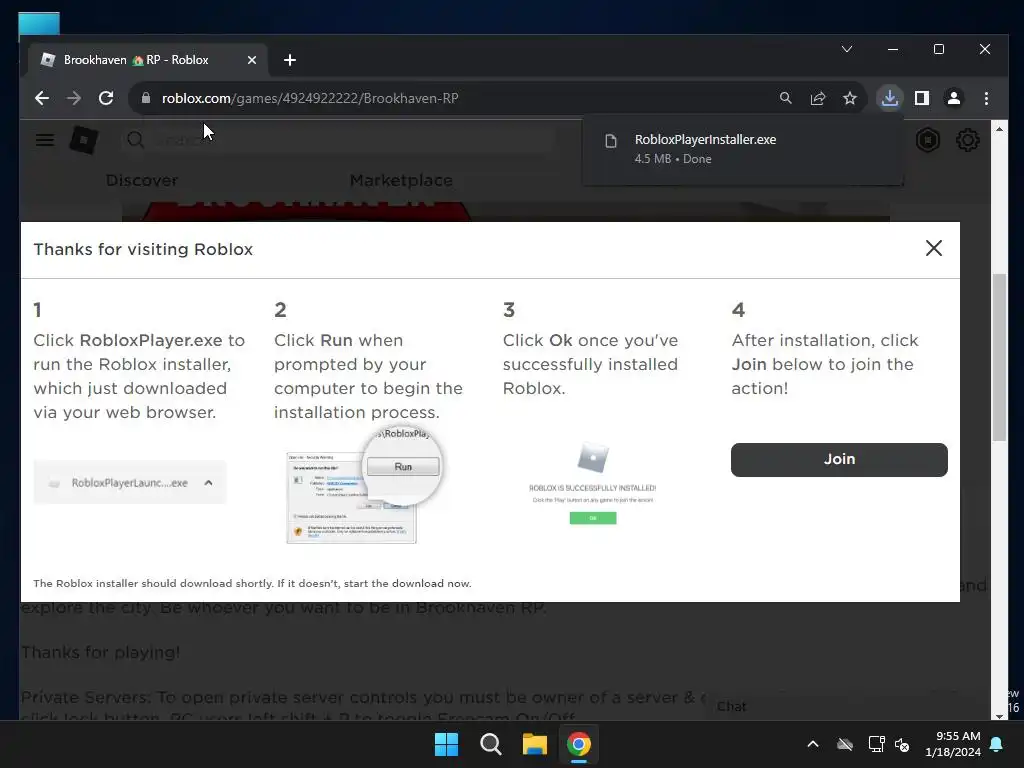Open Windows Start menu

click(x=447, y=744)
